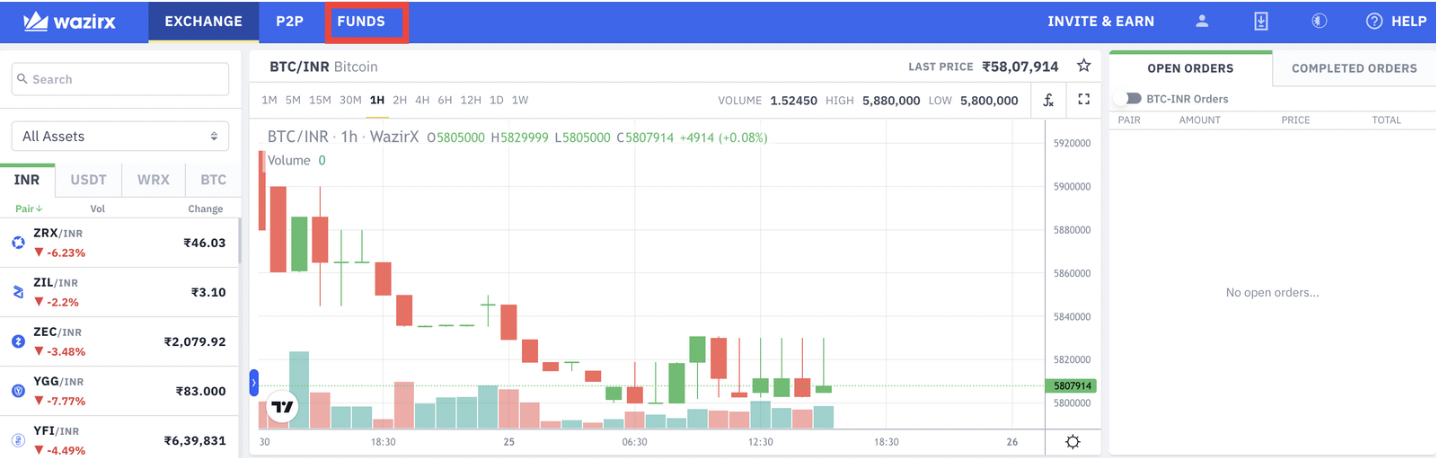Switch to the BTC market tab
Screen dimensions: 1436x458
point(213,180)
